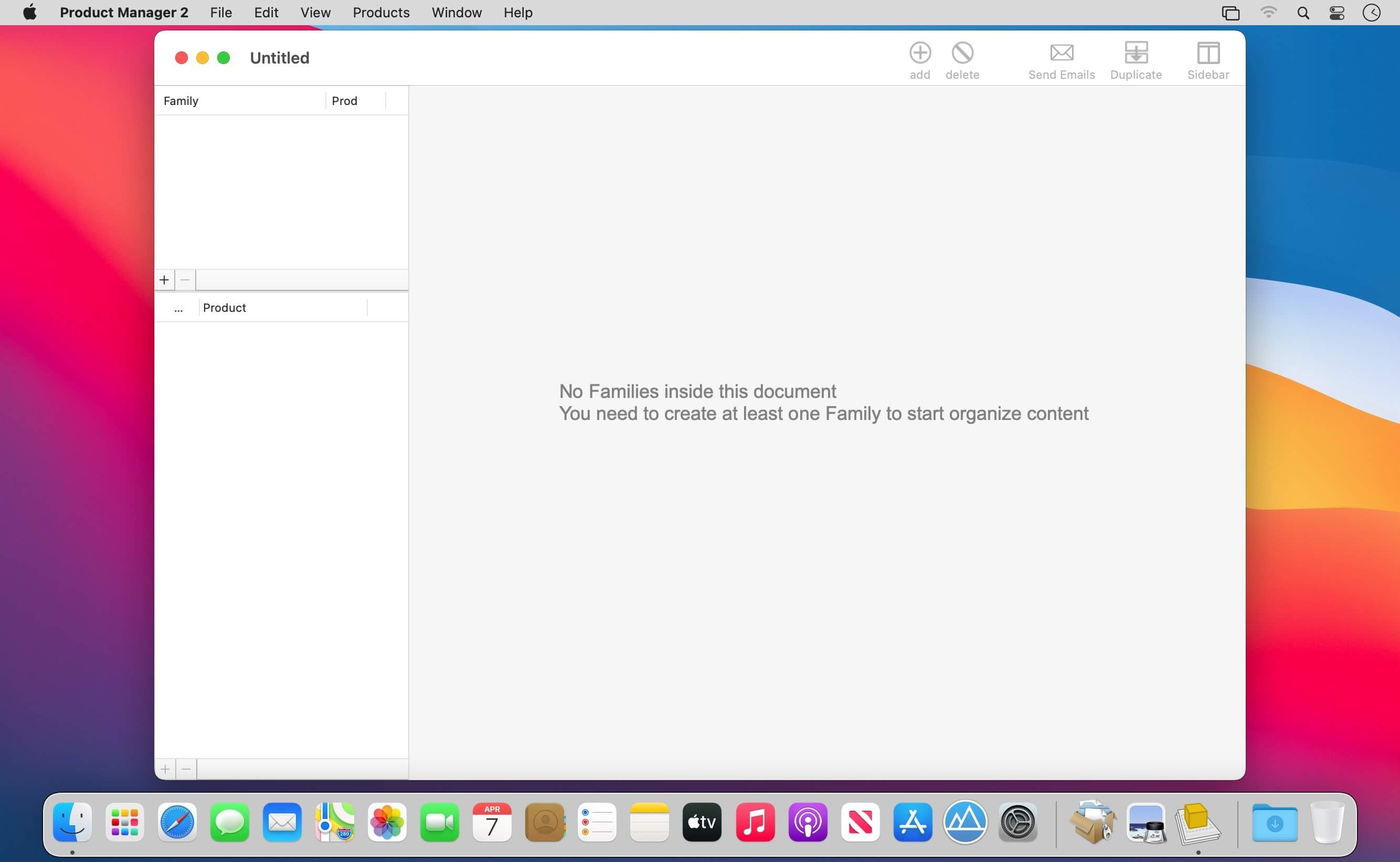Screen dimensions: 1400x862
Task: Click the delete toolbar icon
Action: pyautogui.click(x=962, y=53)
